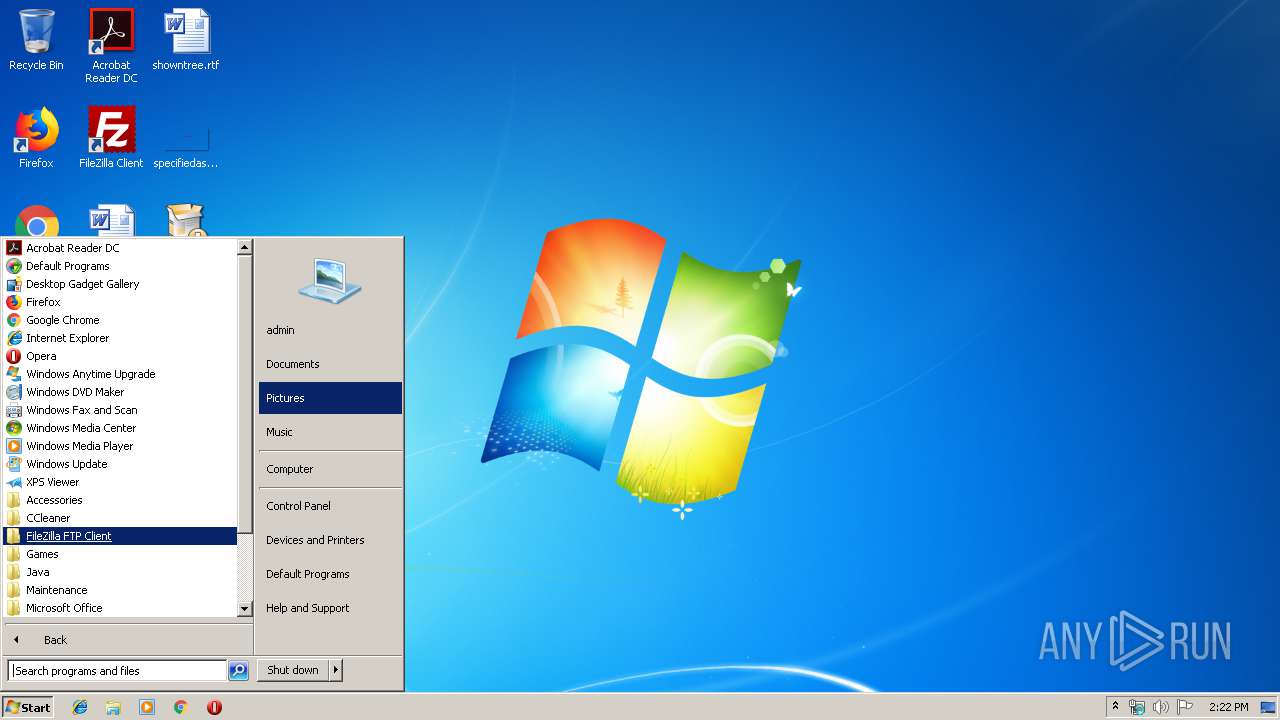1280x720 pixels.
Task: Click the Shut down button
Action: [x=293, y=670]
